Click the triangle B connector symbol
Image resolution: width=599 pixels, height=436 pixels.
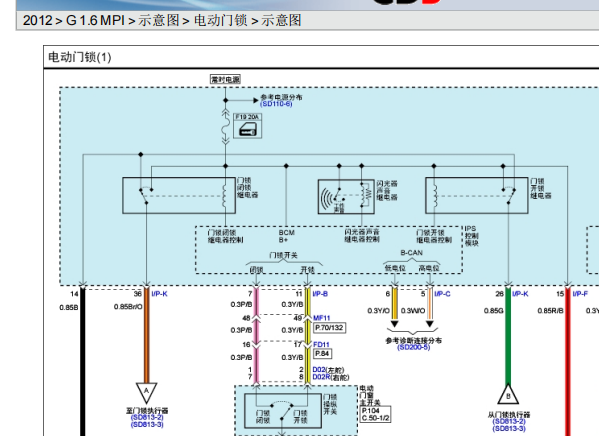508,395
